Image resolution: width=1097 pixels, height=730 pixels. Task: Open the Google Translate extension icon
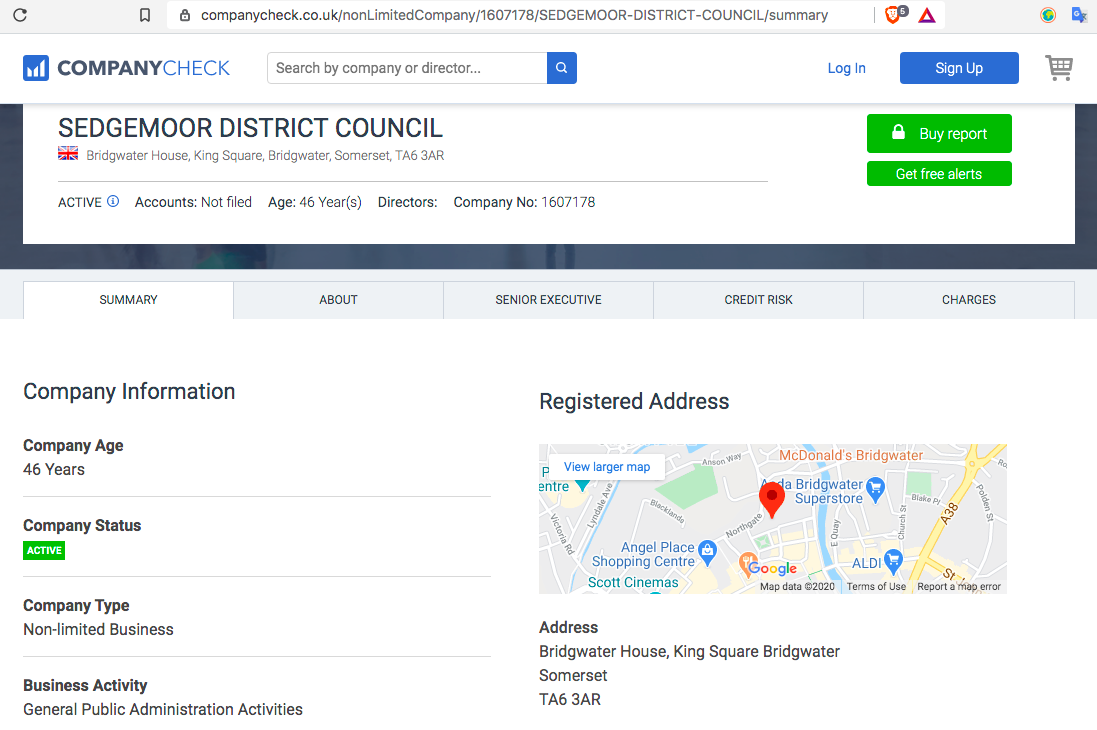click(x=1080, y=15)
